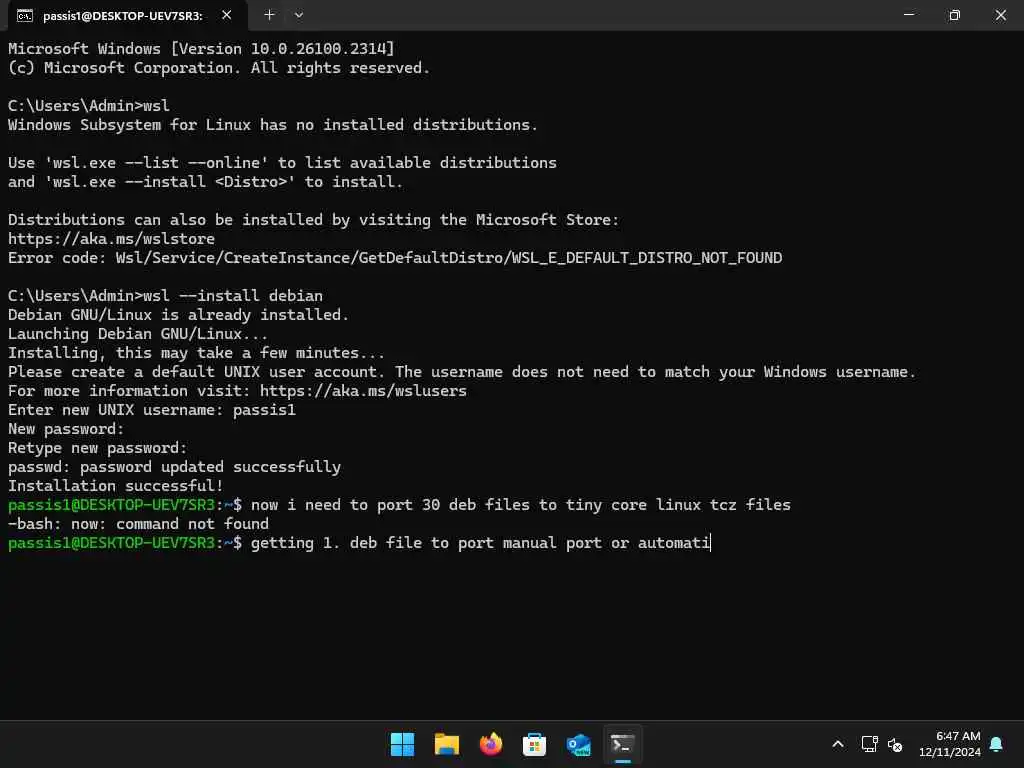Image resolution: width=1024 pixels, height=768 pixels.
Task: Minimize the terminal window
Action: [908, 14]
